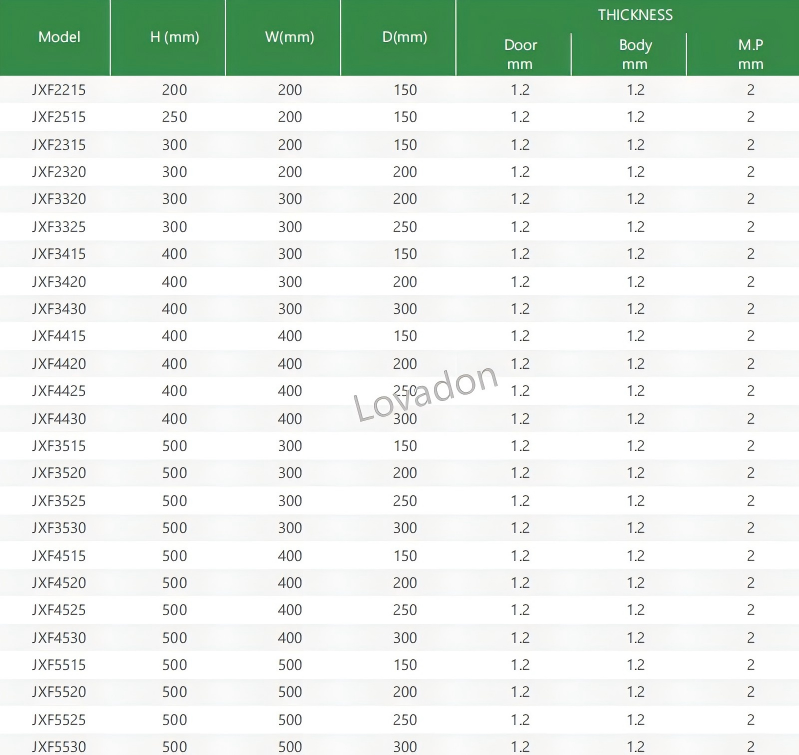The image size is (799, 755).
Task: Click the D(mm) column header
Action: pos(405,37)
